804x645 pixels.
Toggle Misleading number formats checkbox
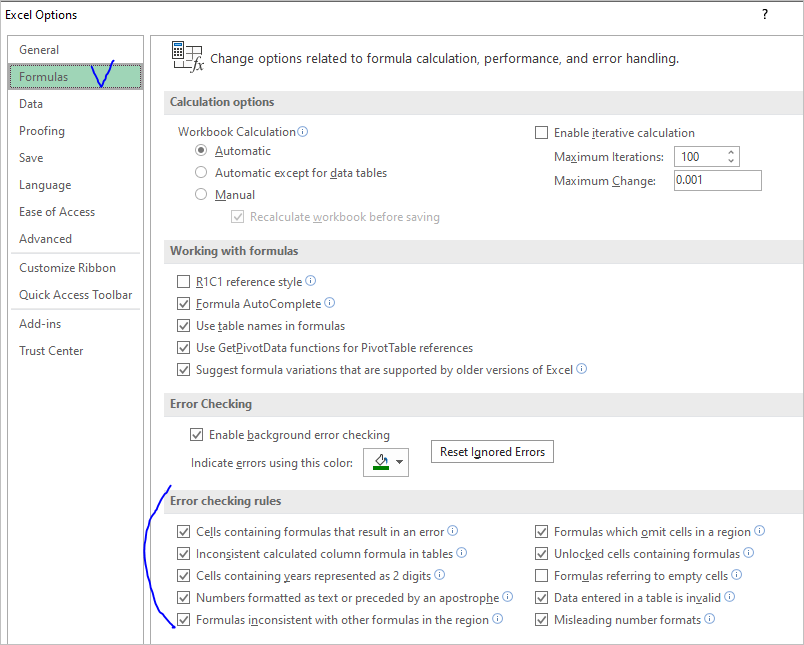coord(541,620)
